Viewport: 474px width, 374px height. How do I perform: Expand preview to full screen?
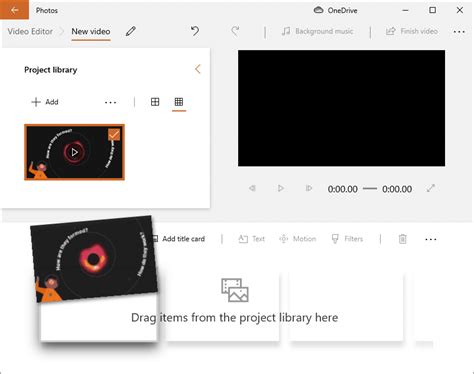(x=431, y=188)
